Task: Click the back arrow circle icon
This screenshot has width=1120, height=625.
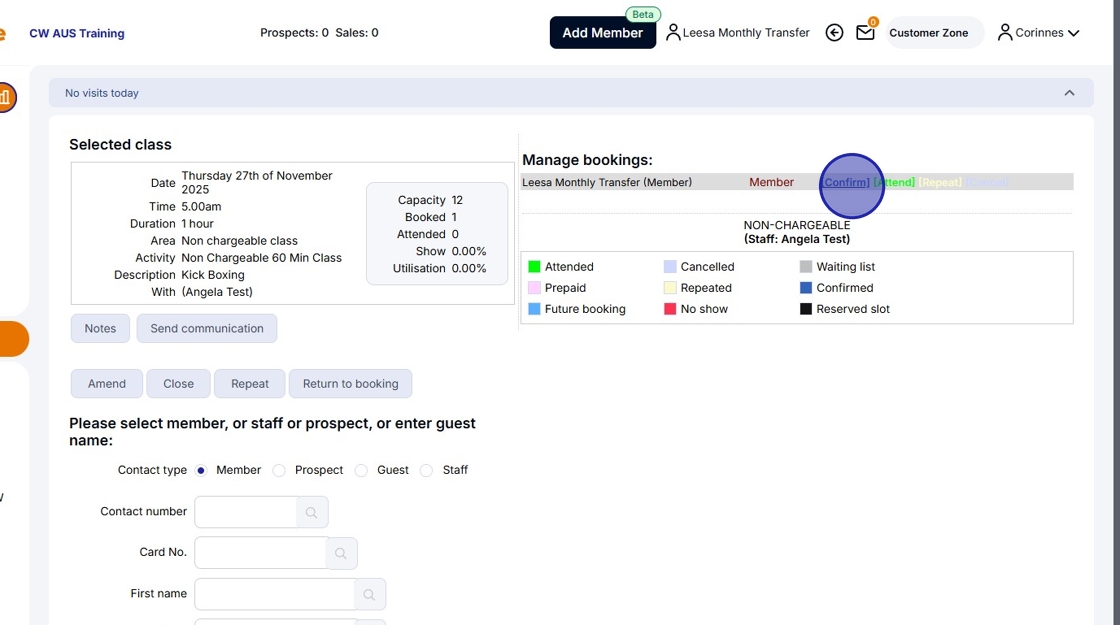Action: pyautogui.click(x=834, y=33)
